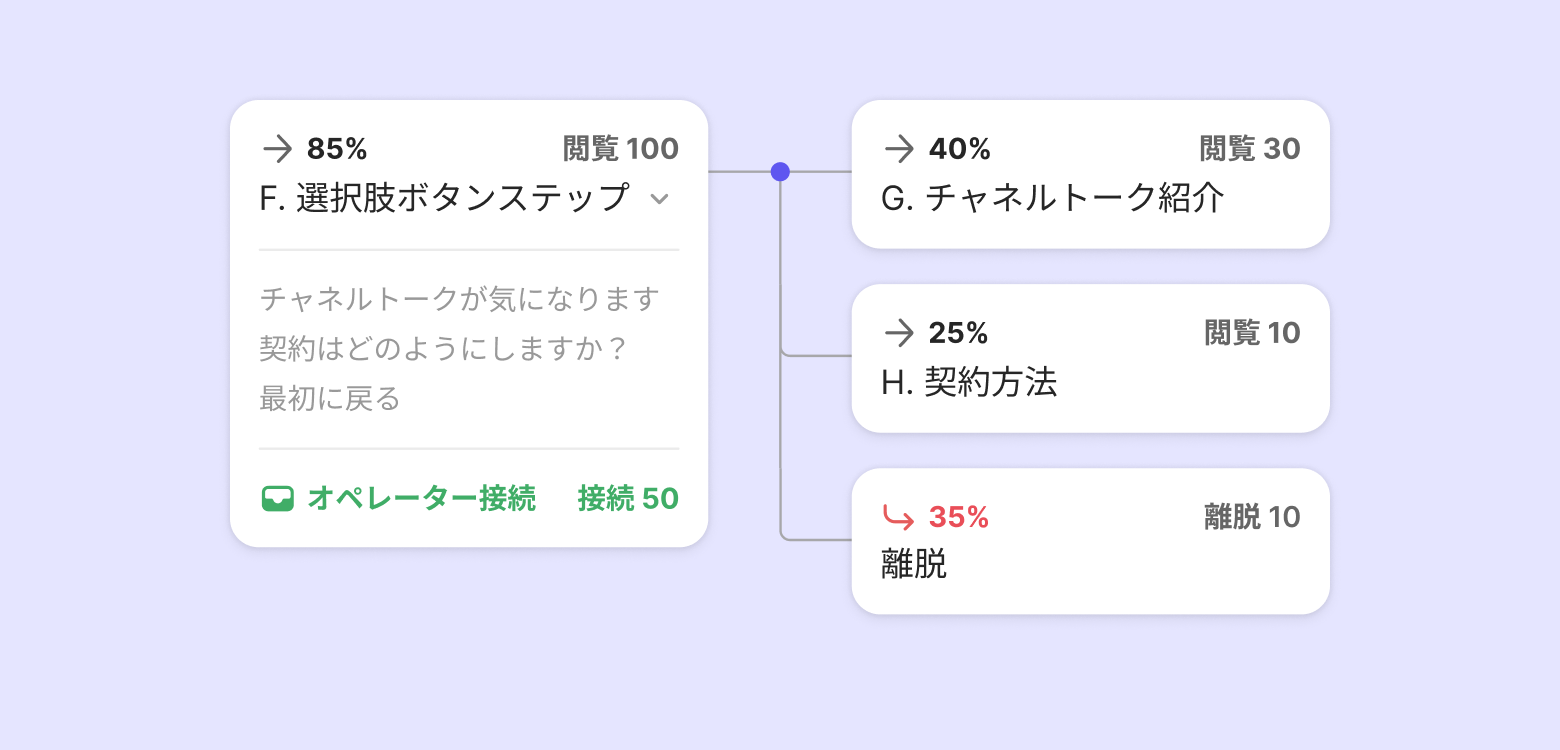Click the 閲覧 10 view count
The width and height of the screenshot is (1560, 750).
click(x=1252, y=333)
